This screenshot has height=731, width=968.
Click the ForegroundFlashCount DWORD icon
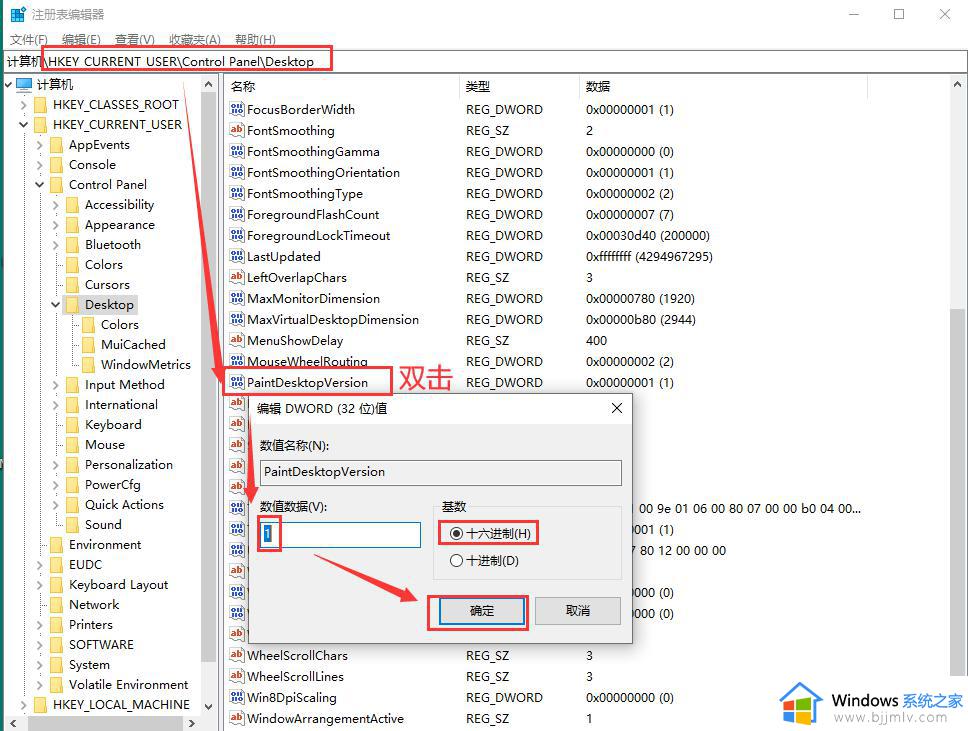coord(236,214)
